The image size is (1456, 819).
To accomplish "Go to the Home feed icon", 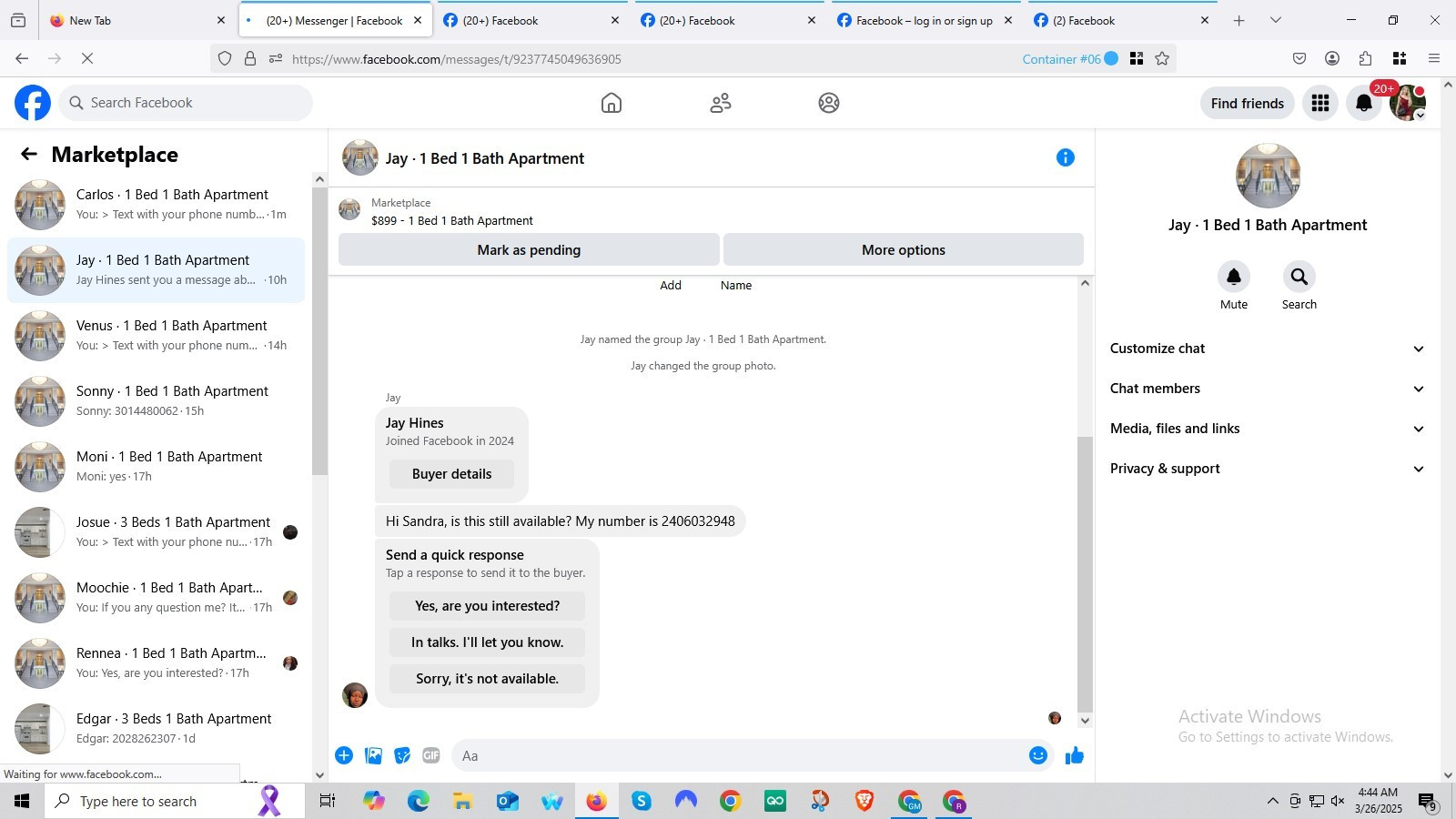I will pyautogui.click(x=612, y=103).
